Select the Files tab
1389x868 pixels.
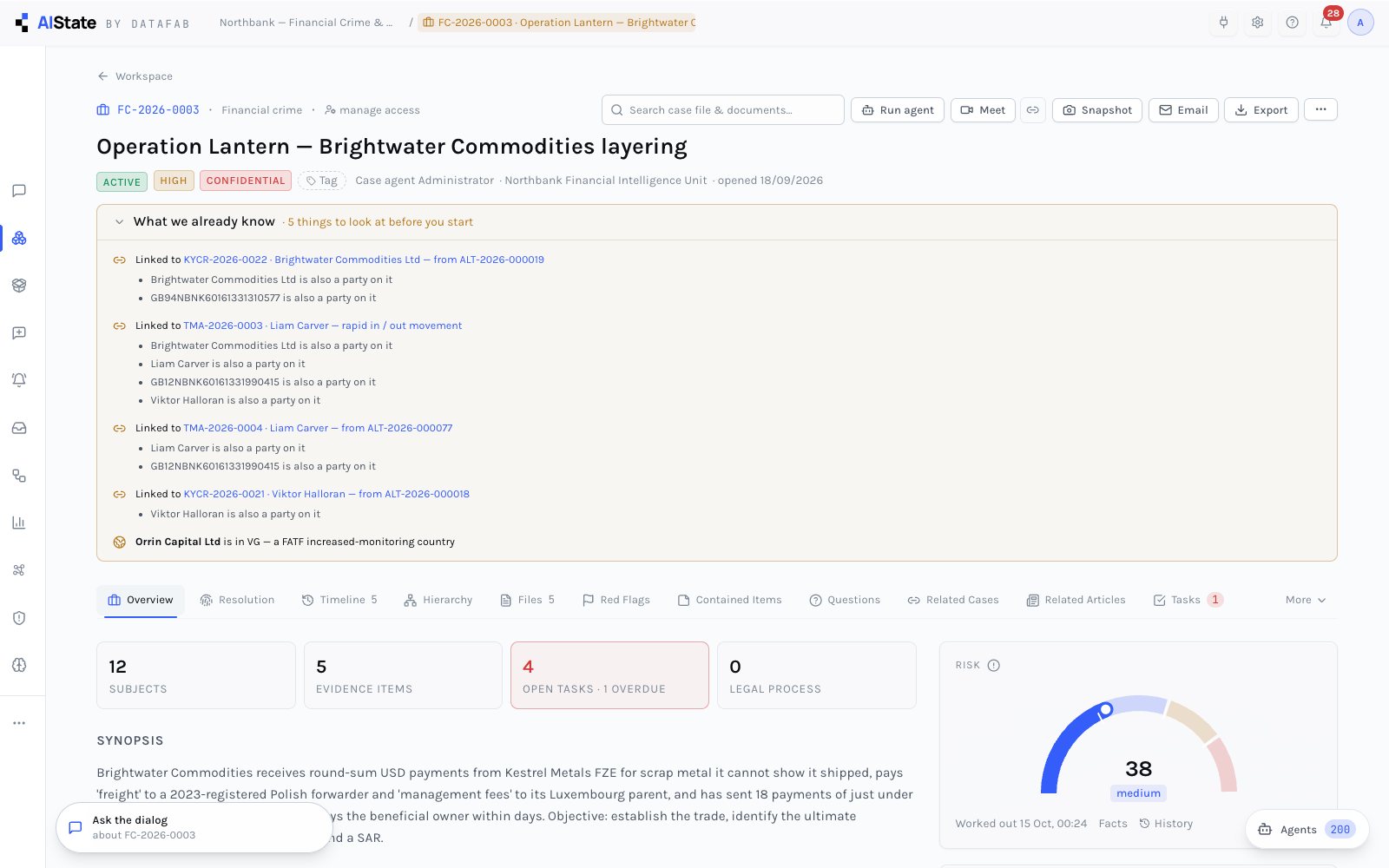click(528, 600)
